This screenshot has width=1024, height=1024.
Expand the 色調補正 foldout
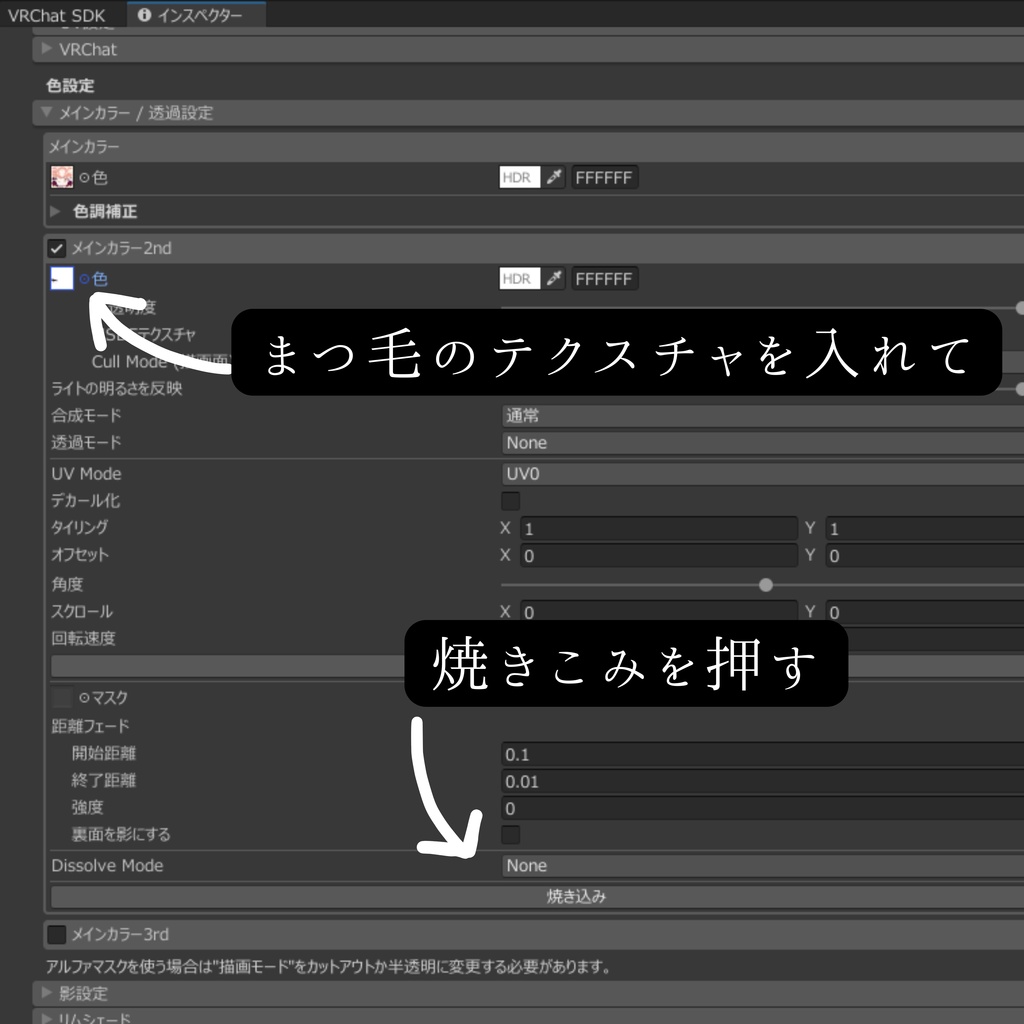[56, 211]
